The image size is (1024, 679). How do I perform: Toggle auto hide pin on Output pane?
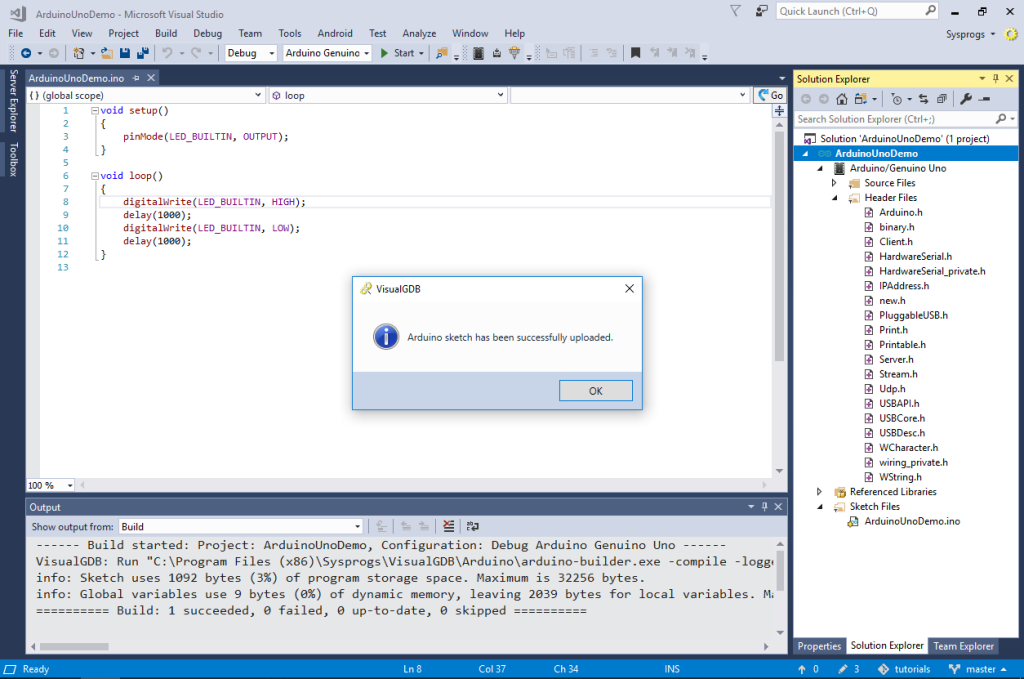click(765, 507)
